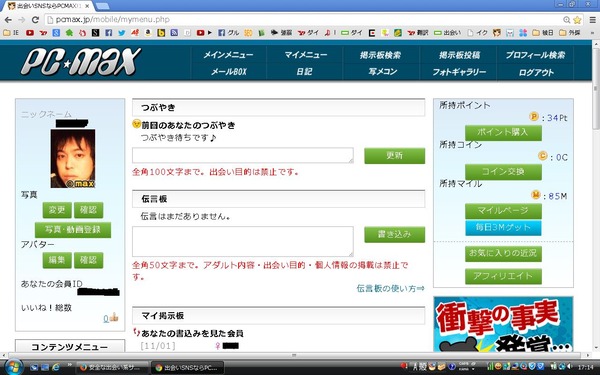Open マイメニュー in the site navigation
The height and width of the screenshot is (375, 600).
point(306,55)
